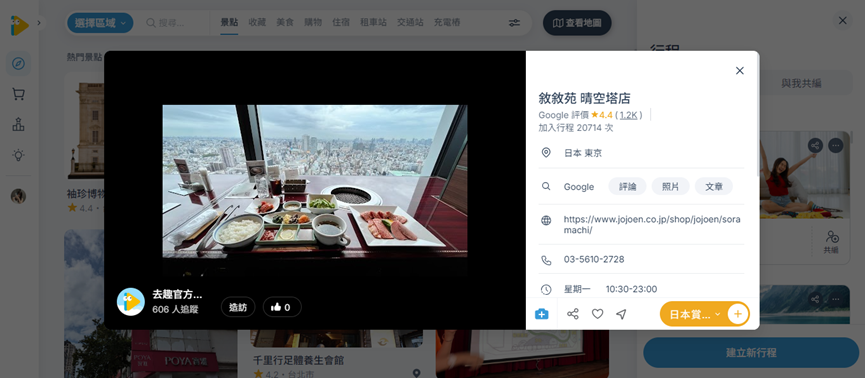Click the telephone icon
865x378 pixels.
click(546, 260)
